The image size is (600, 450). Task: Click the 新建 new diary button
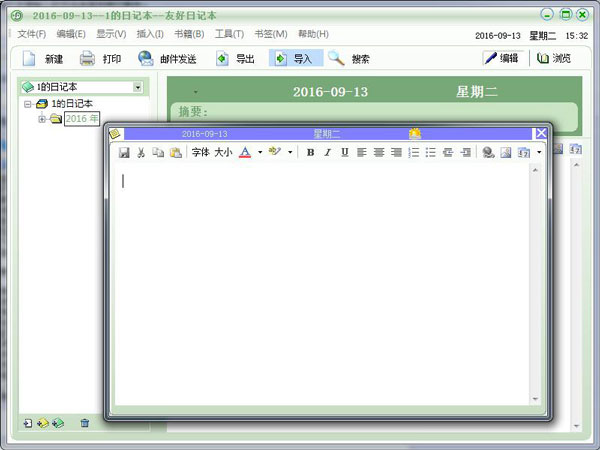point(42,59)
